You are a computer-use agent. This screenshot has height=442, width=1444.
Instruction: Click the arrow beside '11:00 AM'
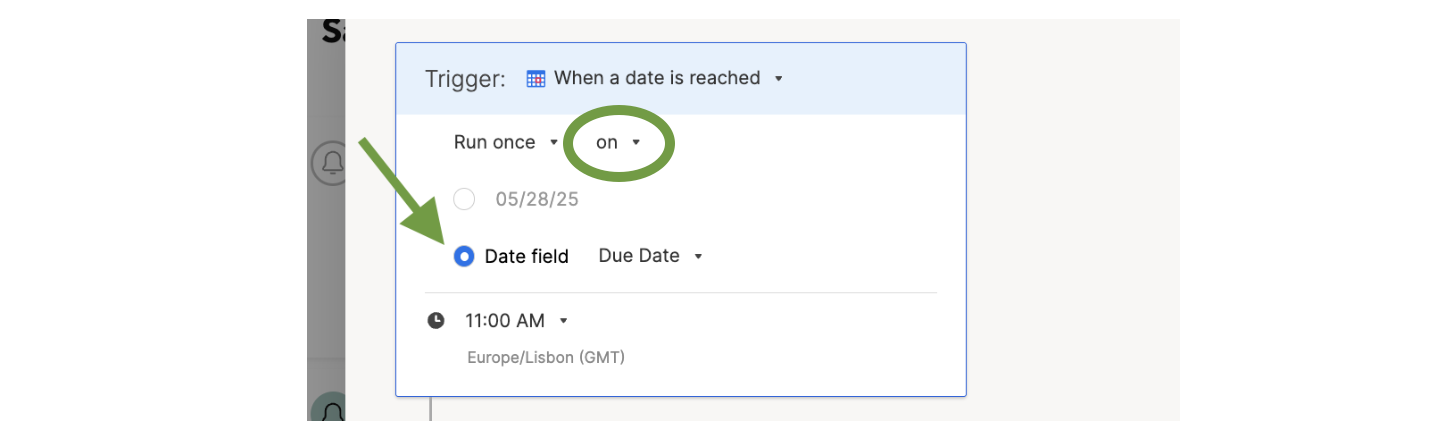pyautogui.click(x=563, y=321)
